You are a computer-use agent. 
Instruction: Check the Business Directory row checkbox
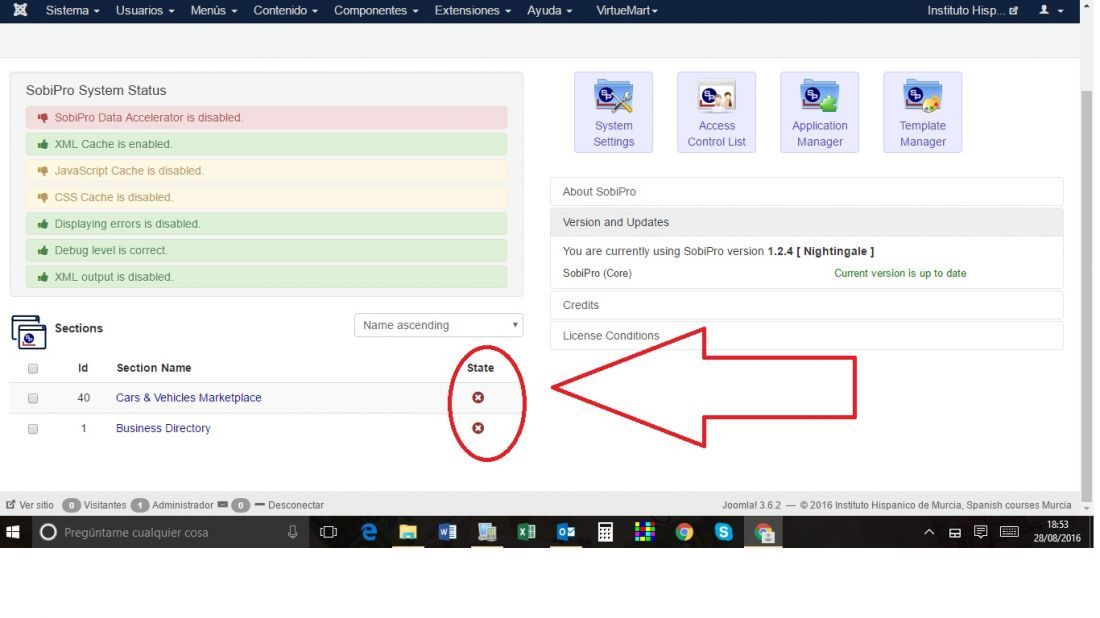click(x=33, y=429)
